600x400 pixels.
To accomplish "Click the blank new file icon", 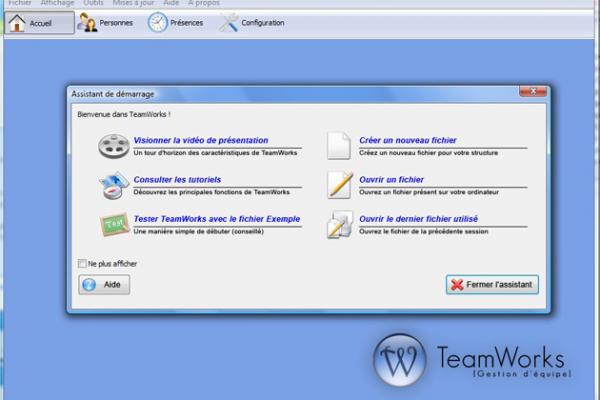I will coord(339,145).
